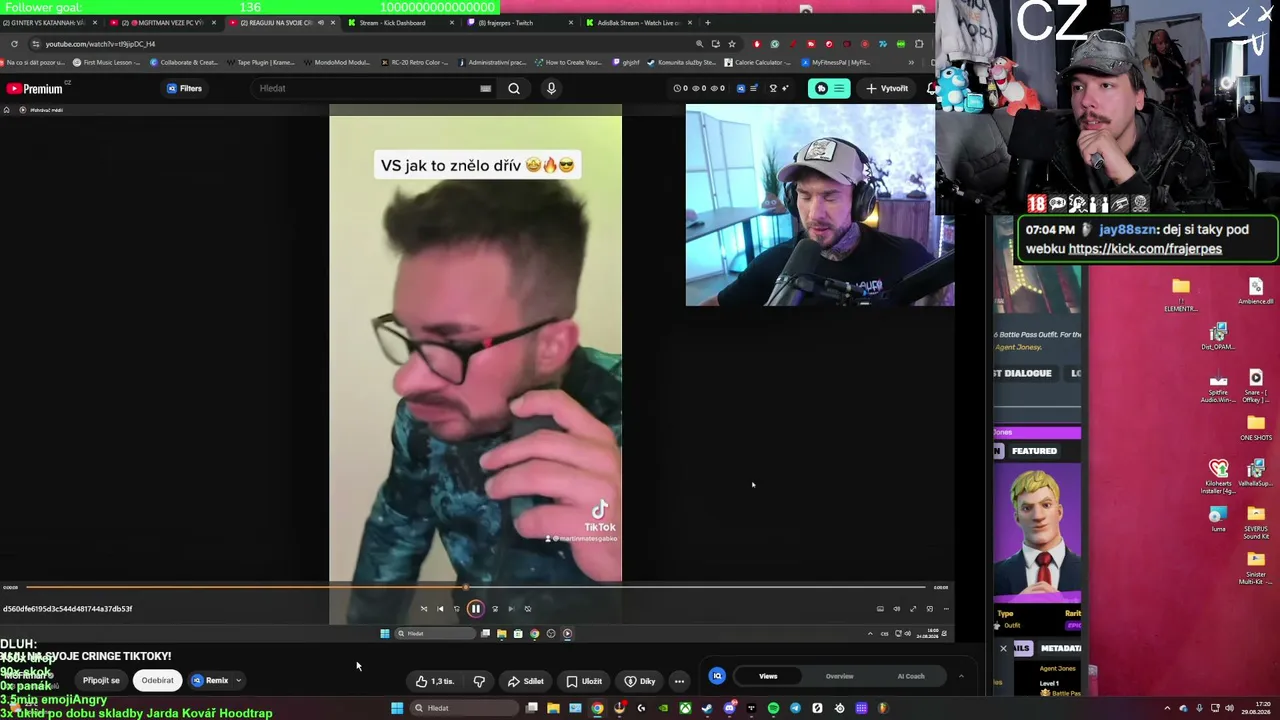
Task: Select the Views tab in vidIQ panel
Action: [768, 676]
